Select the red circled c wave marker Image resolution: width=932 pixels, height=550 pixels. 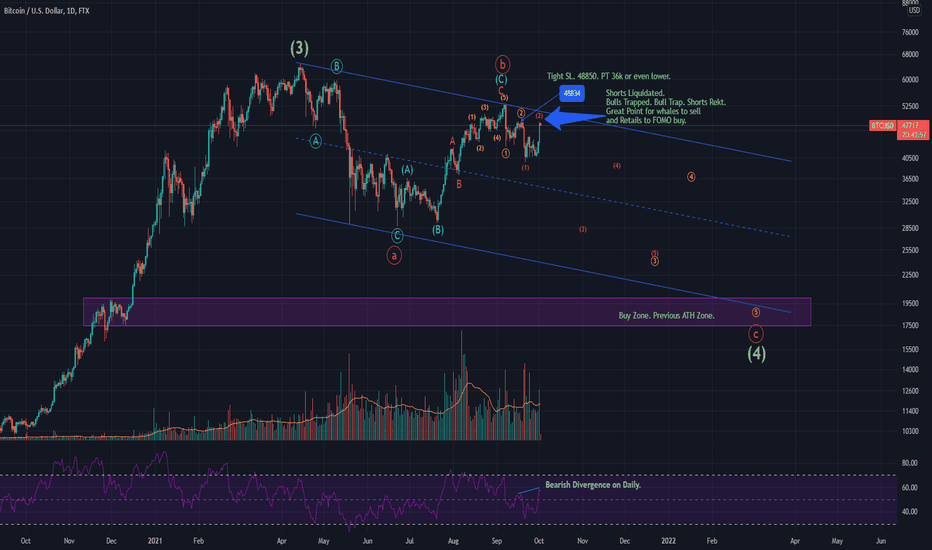(x=755, y=334)
